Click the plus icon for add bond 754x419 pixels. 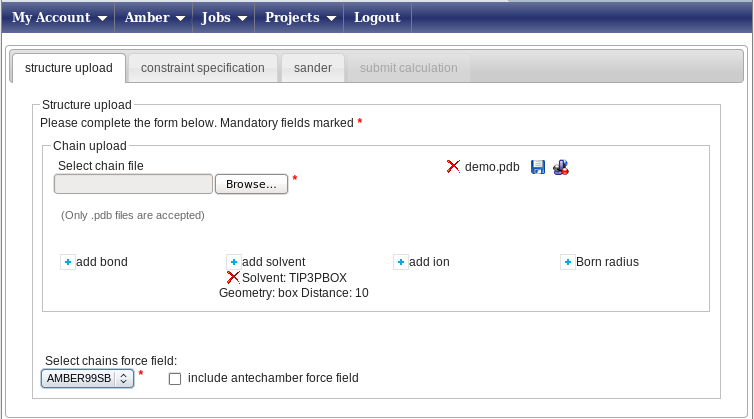[68, 262]
